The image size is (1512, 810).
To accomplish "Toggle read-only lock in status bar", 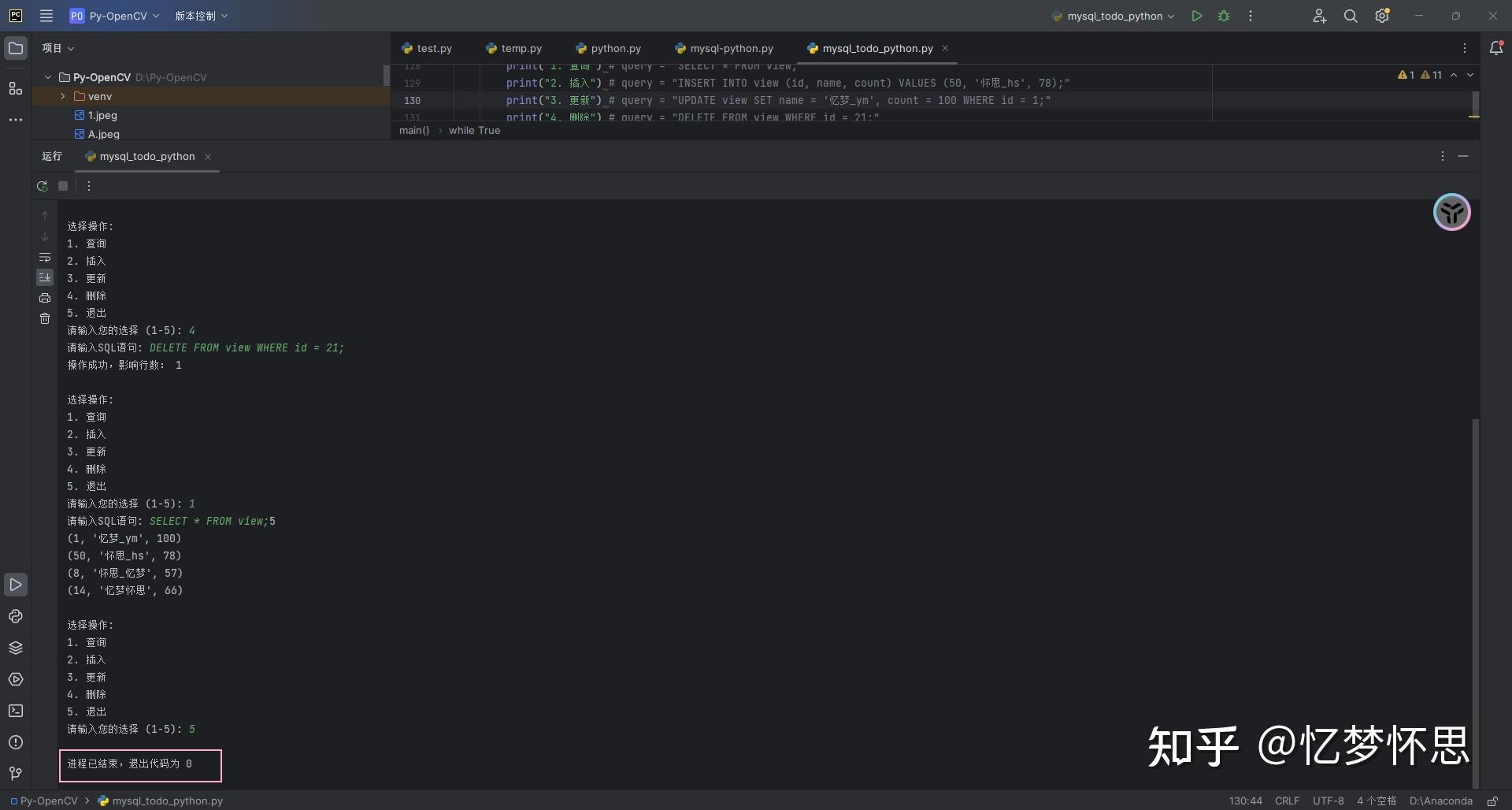I will coord(1492,801).
